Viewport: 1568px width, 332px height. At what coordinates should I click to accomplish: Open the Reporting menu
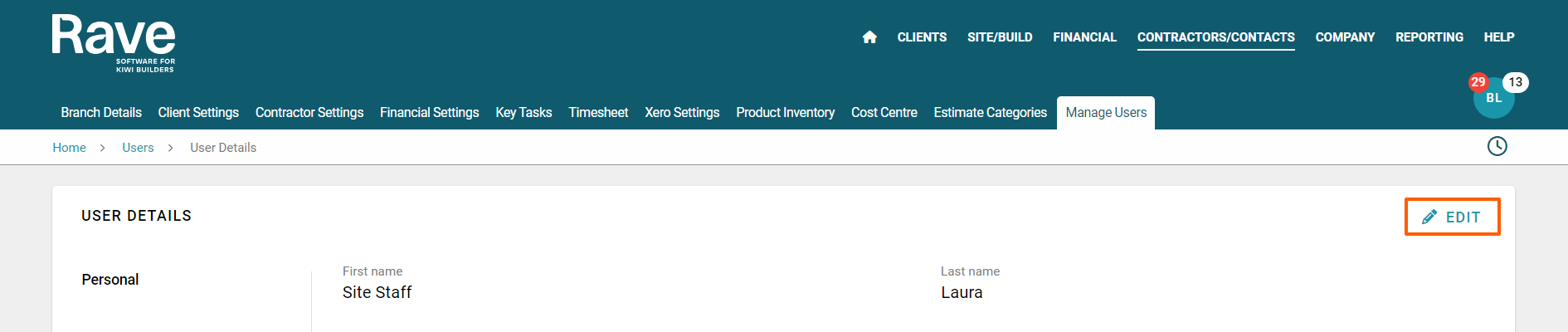[1429, 37]
